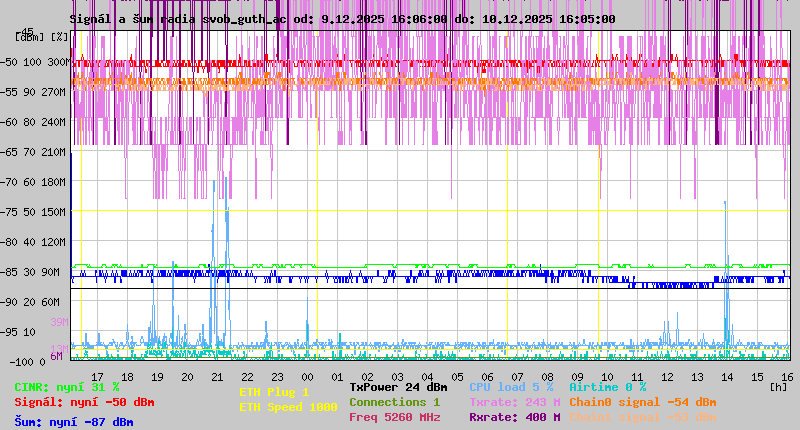Click the '23' hour label on x-axis
Viewport: 800px width, 430px height.
coord(277,377)
